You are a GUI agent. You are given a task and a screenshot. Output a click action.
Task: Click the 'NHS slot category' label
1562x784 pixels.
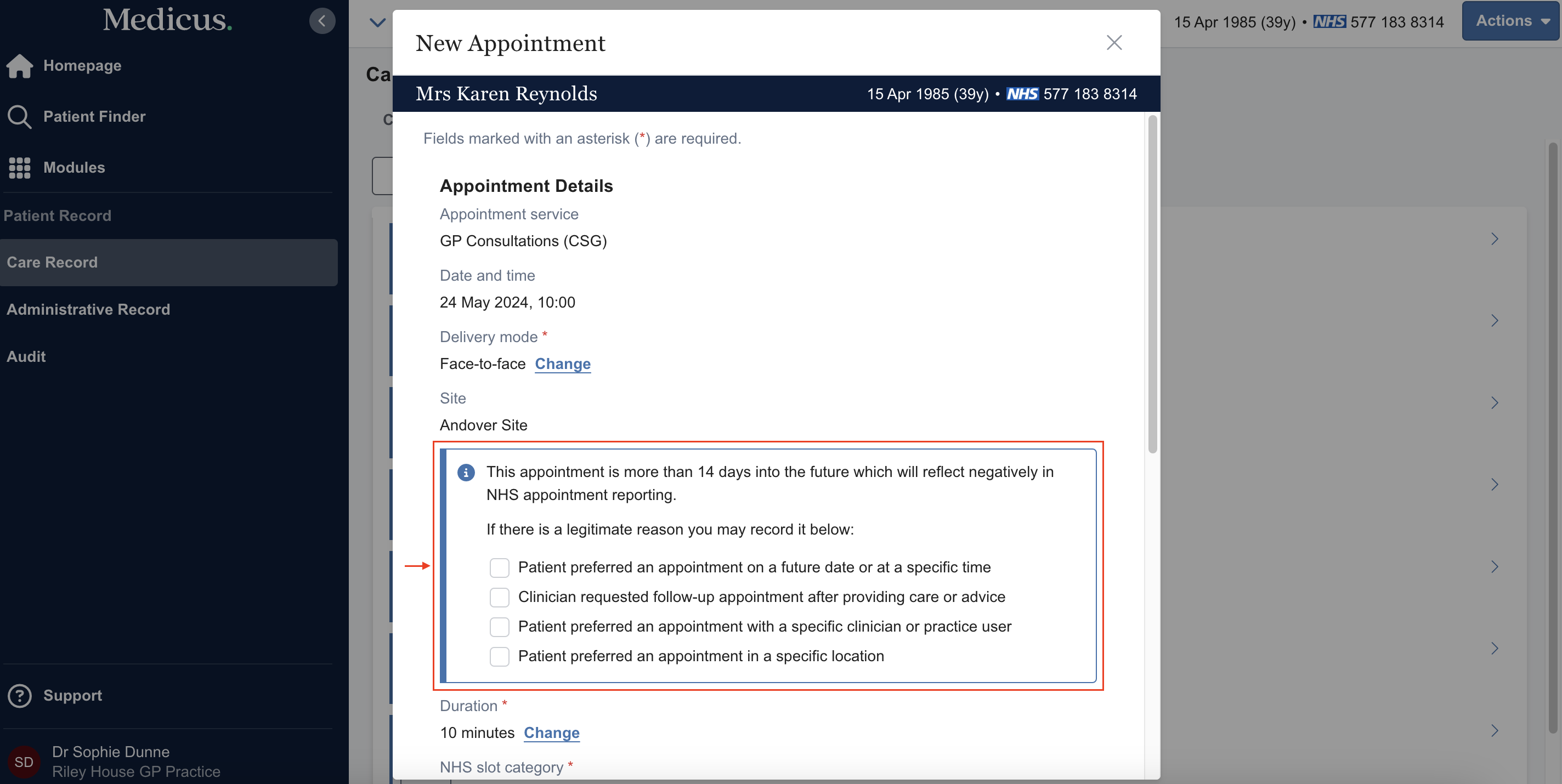[501, 768]
